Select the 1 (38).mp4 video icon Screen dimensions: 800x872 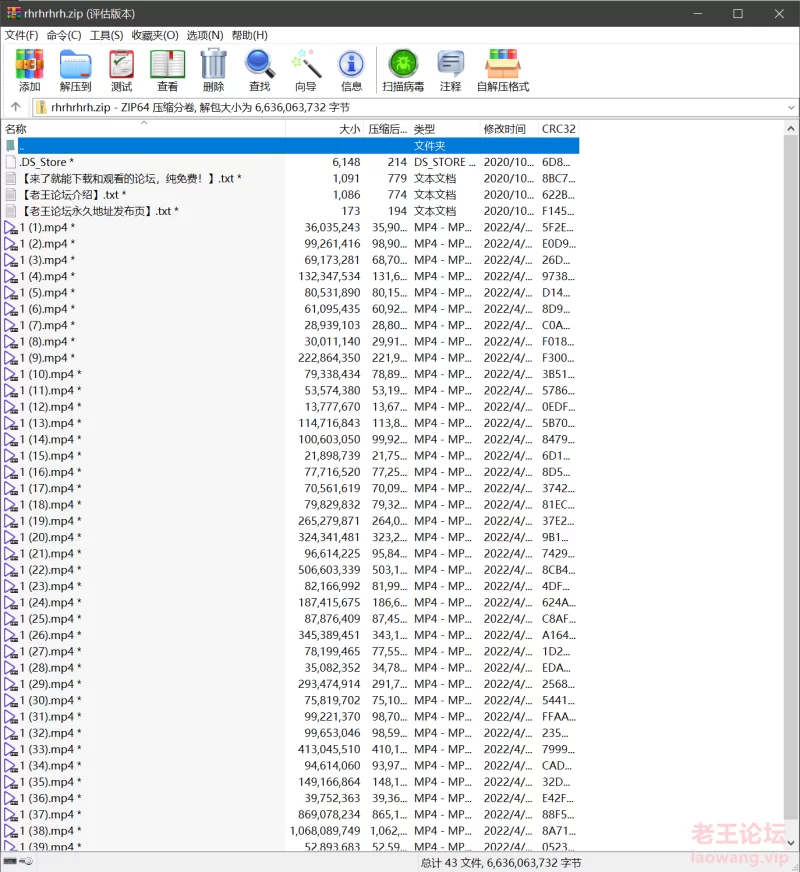11,831
